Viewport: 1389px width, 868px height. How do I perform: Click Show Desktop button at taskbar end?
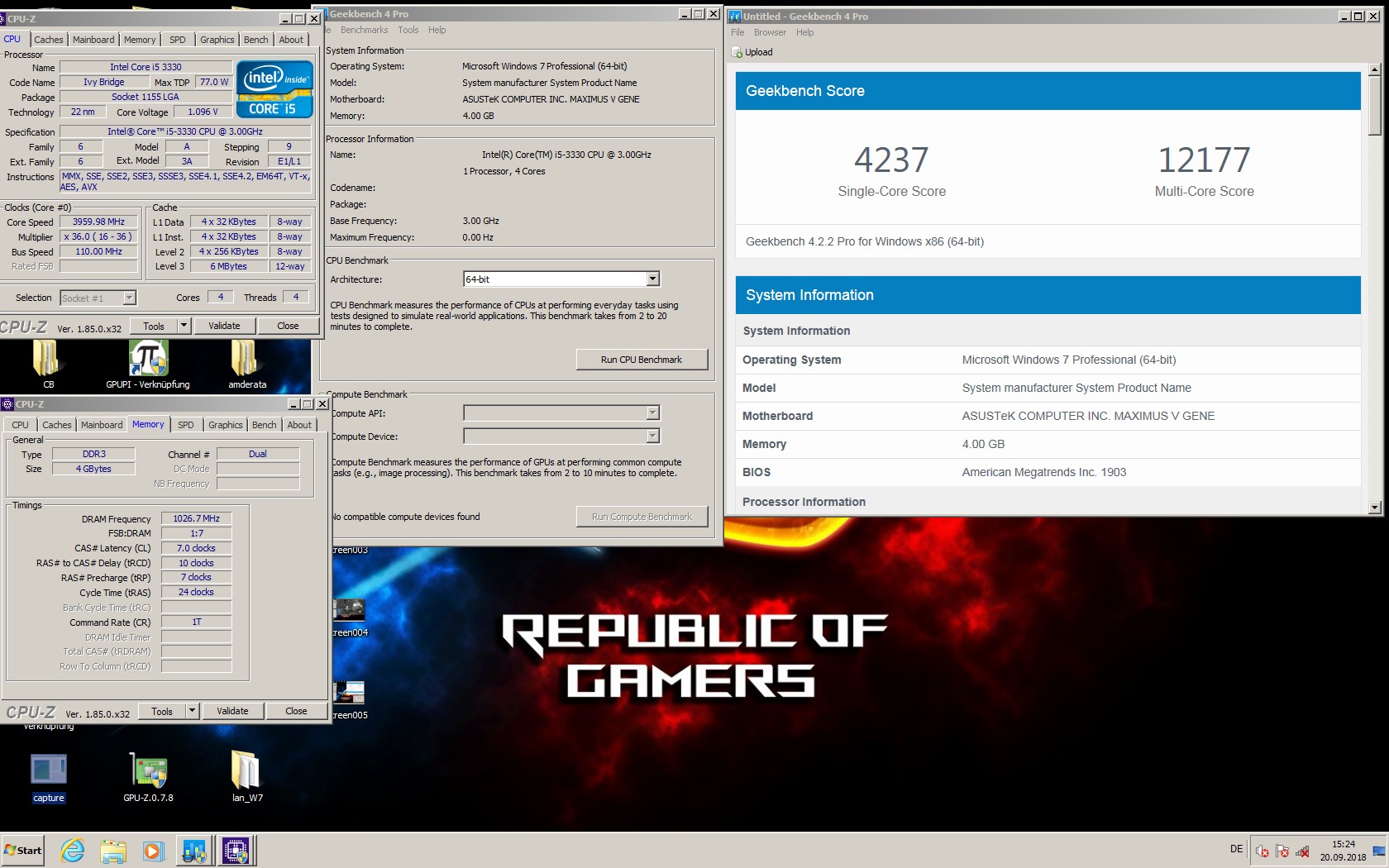[1378, 851]
